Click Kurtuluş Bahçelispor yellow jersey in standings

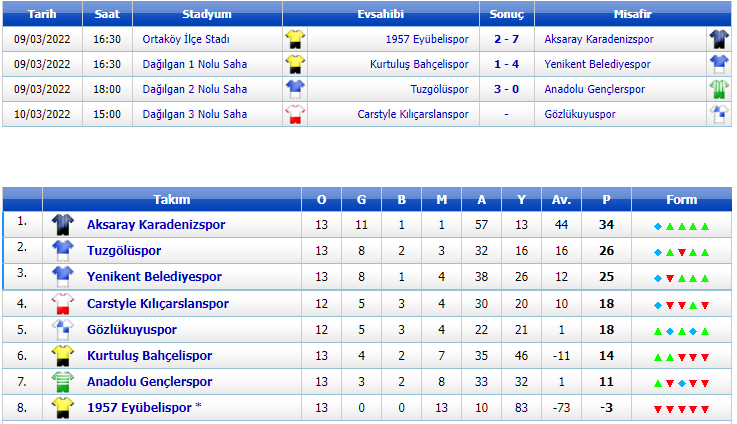point(63,355)
